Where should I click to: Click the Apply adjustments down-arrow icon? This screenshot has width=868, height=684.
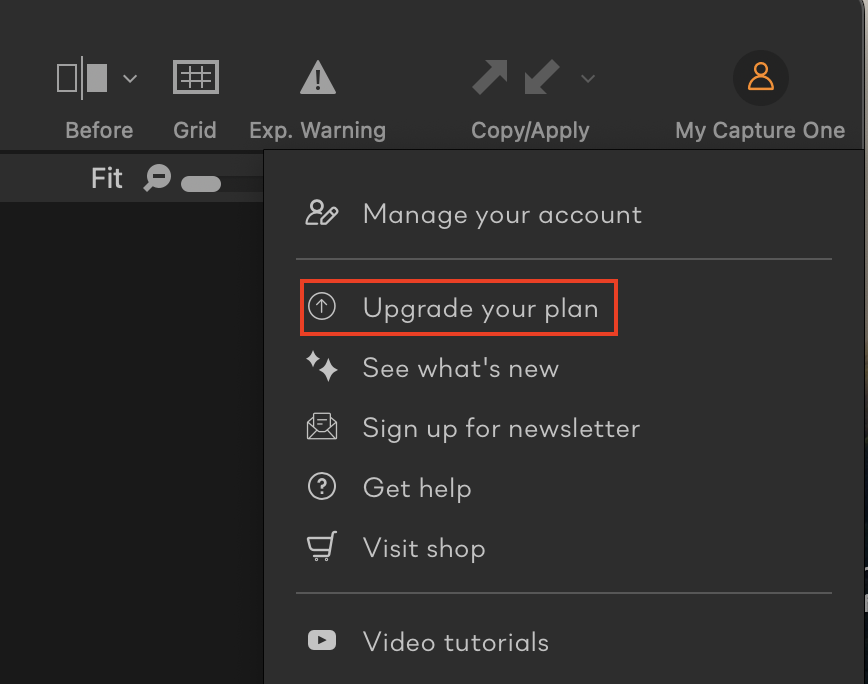[542, 77]
